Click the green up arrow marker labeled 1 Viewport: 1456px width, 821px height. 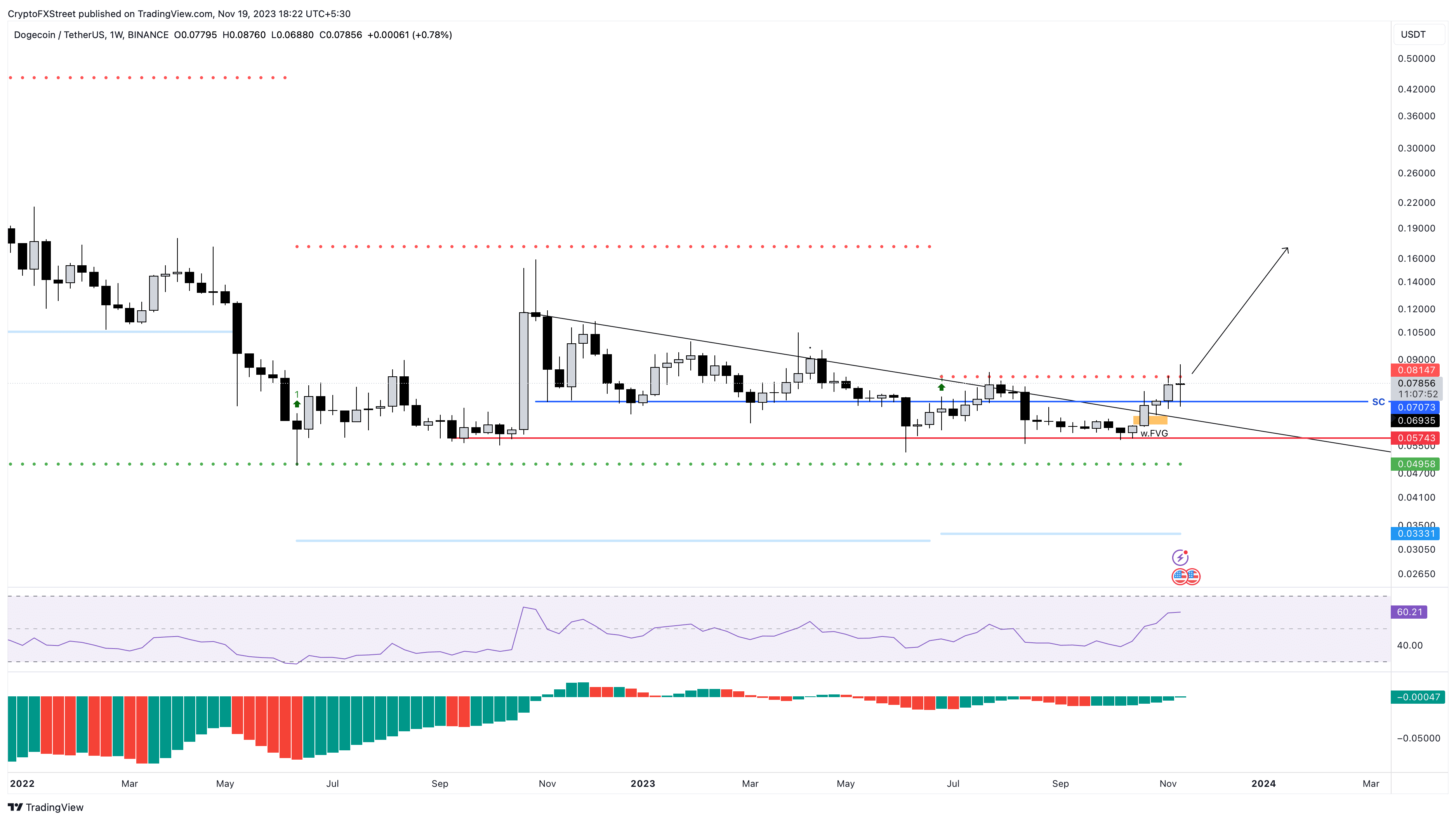pyautogui.click(x=297, y=404)
